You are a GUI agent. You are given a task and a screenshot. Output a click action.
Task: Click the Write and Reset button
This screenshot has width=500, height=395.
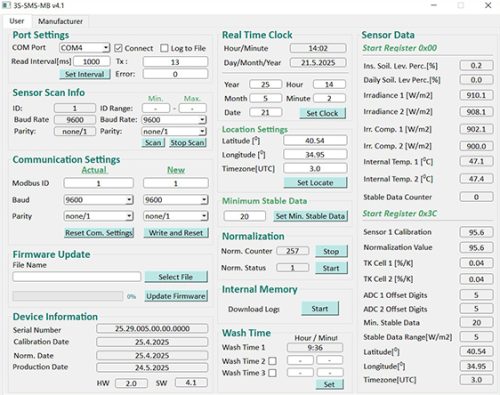click(x=176, y=233)
